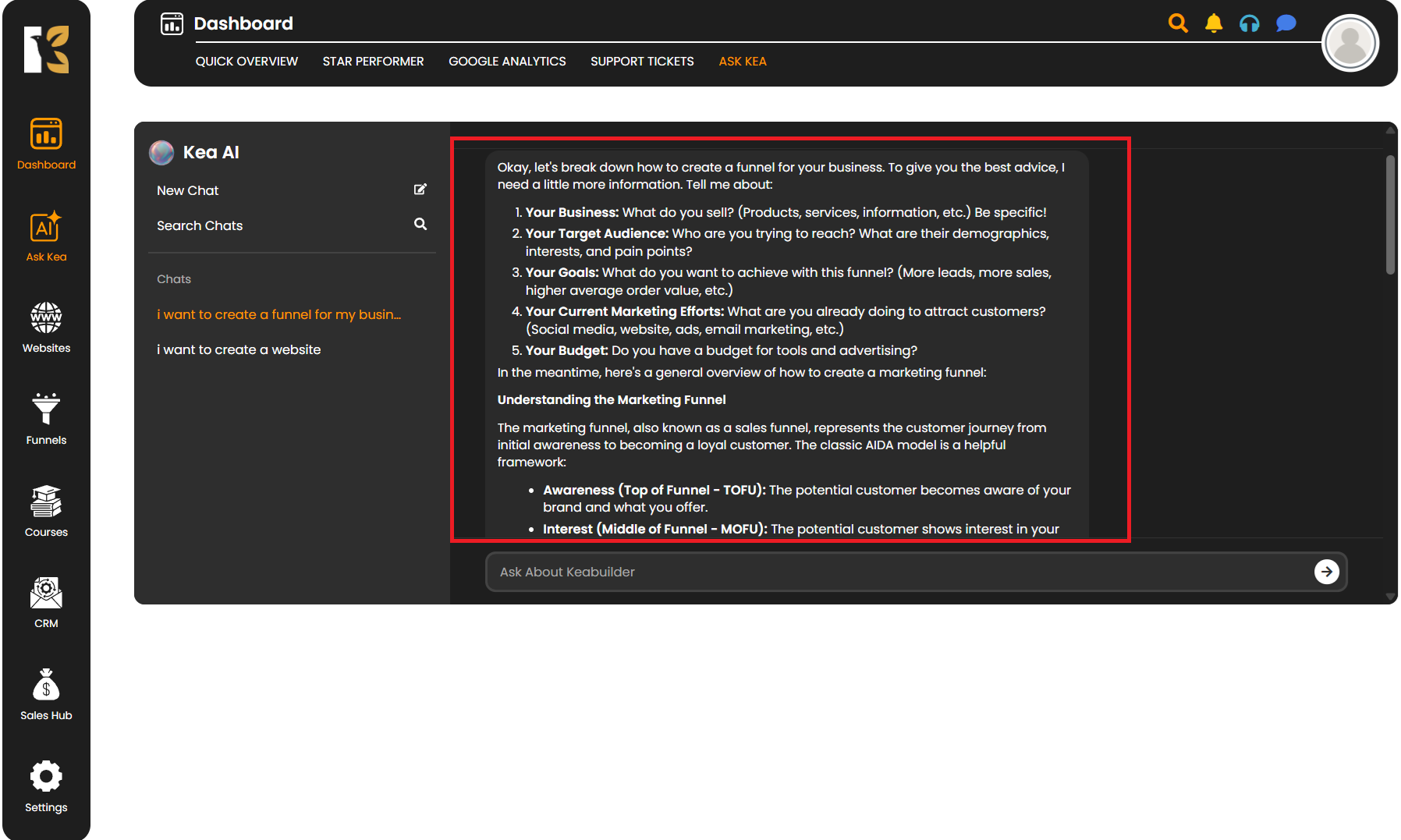1401x840 pixels.
Task: Start a New Chat with edit icon
Action: click(420, 190)
